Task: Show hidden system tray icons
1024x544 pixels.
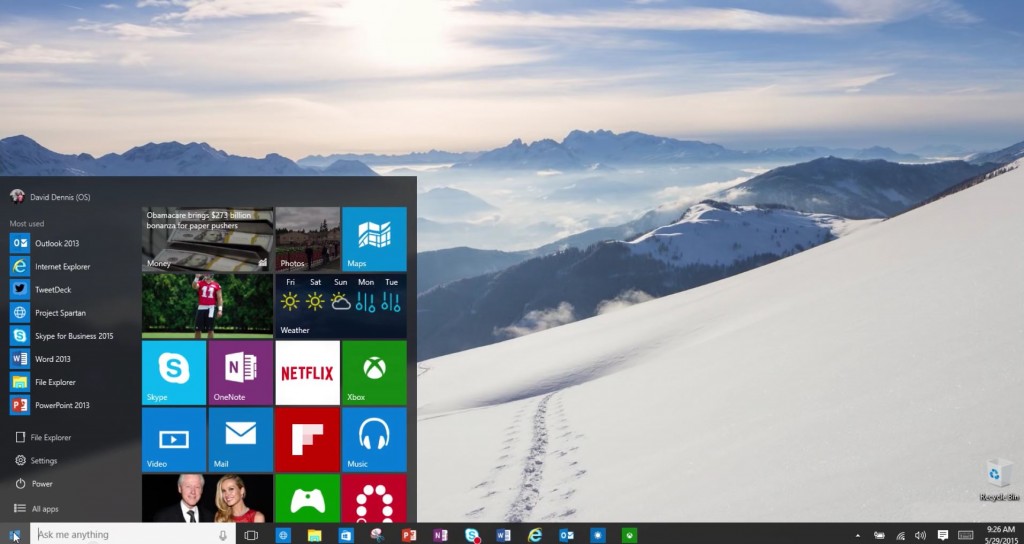Action: click(857, 535)
